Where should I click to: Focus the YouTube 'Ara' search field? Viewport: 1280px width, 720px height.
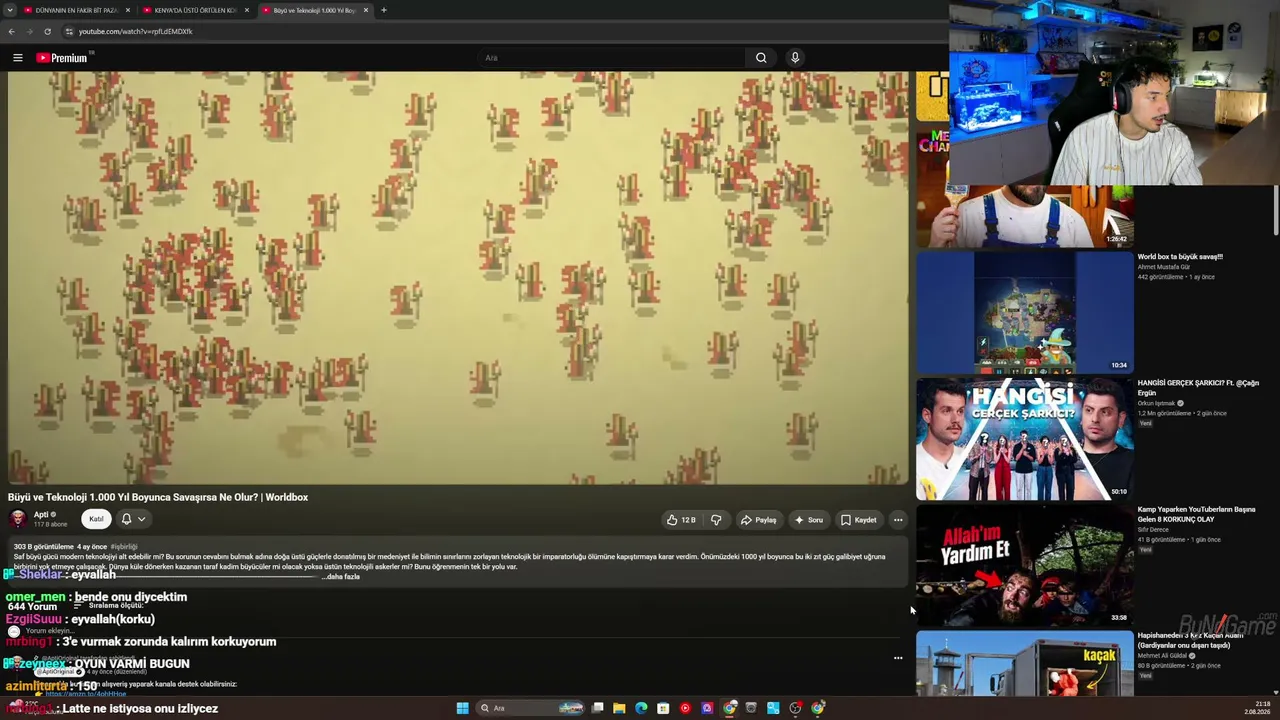coord(610,58)
